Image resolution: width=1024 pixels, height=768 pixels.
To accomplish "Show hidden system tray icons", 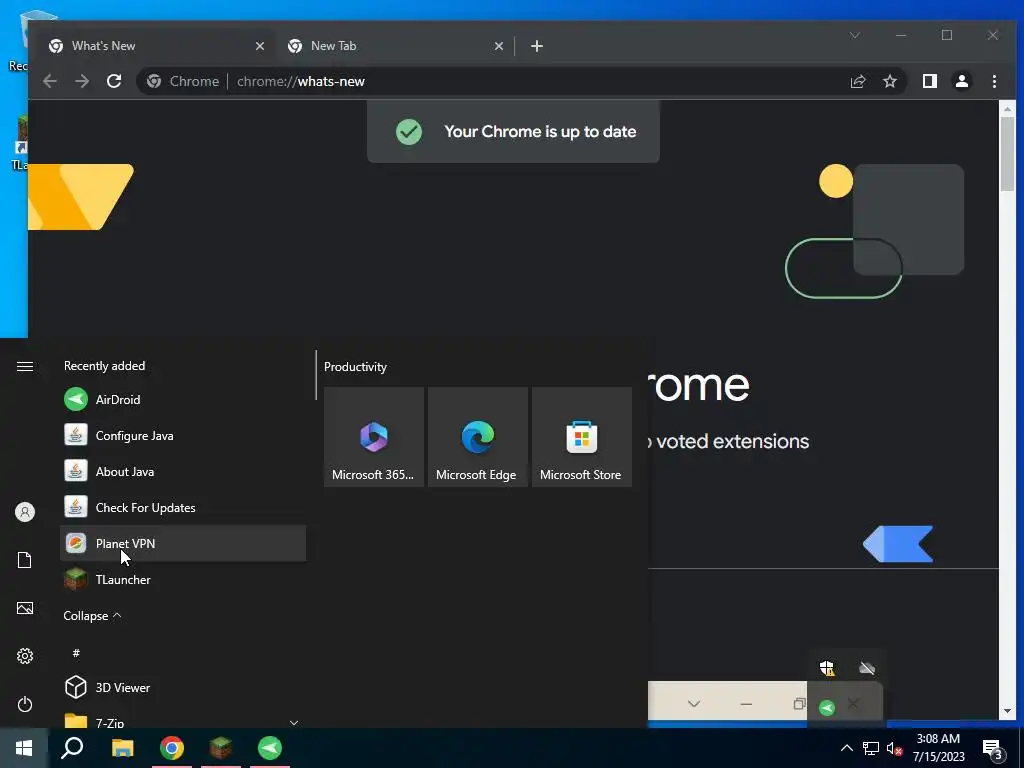I will point(846,748).
